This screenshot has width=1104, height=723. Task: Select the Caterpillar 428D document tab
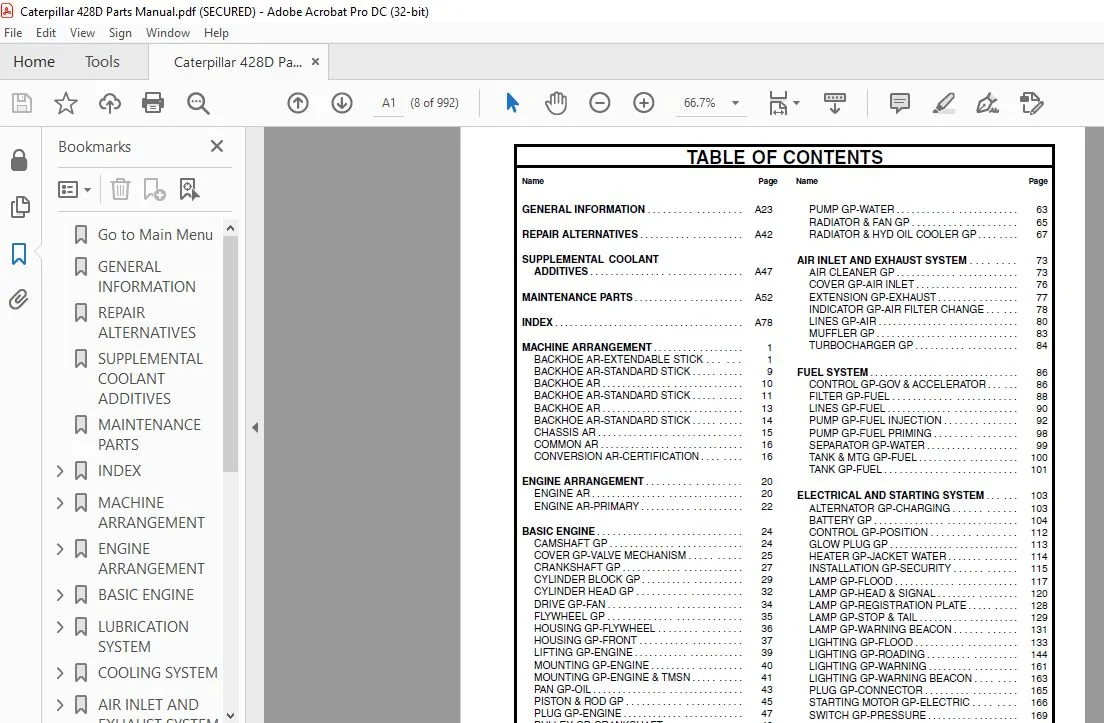237,62
